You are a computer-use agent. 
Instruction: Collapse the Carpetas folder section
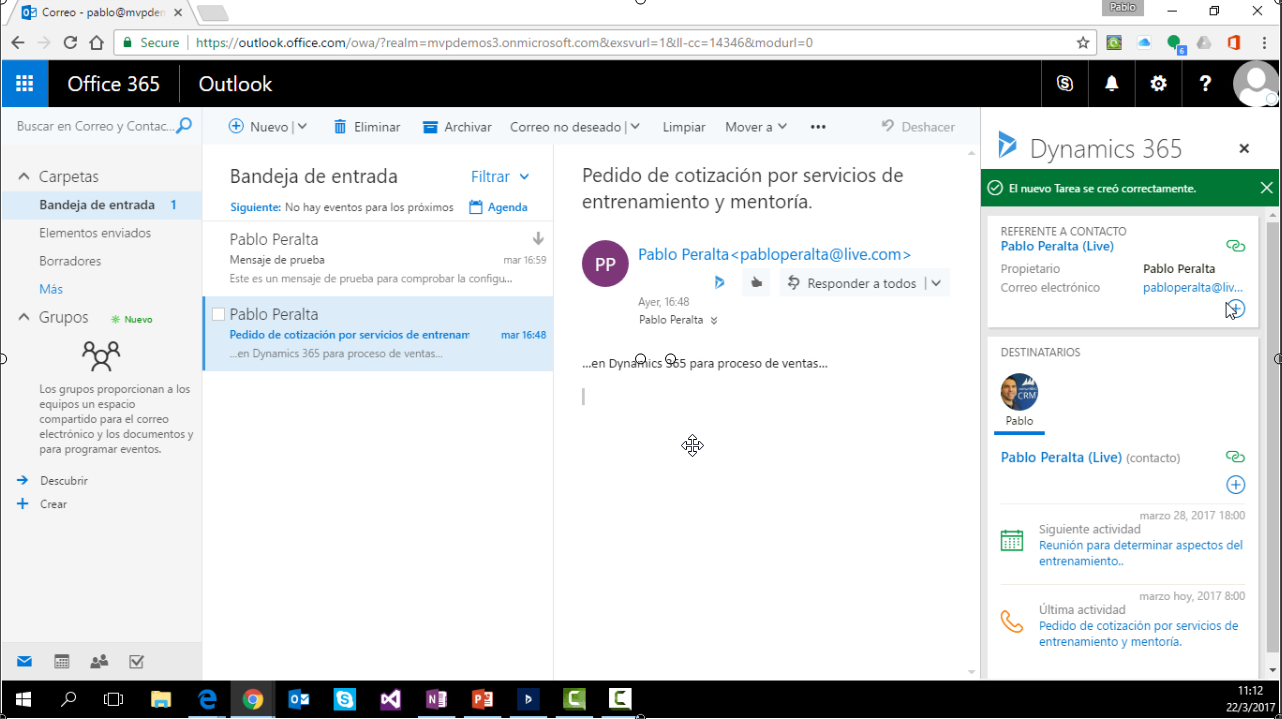(x=24, y=176)
